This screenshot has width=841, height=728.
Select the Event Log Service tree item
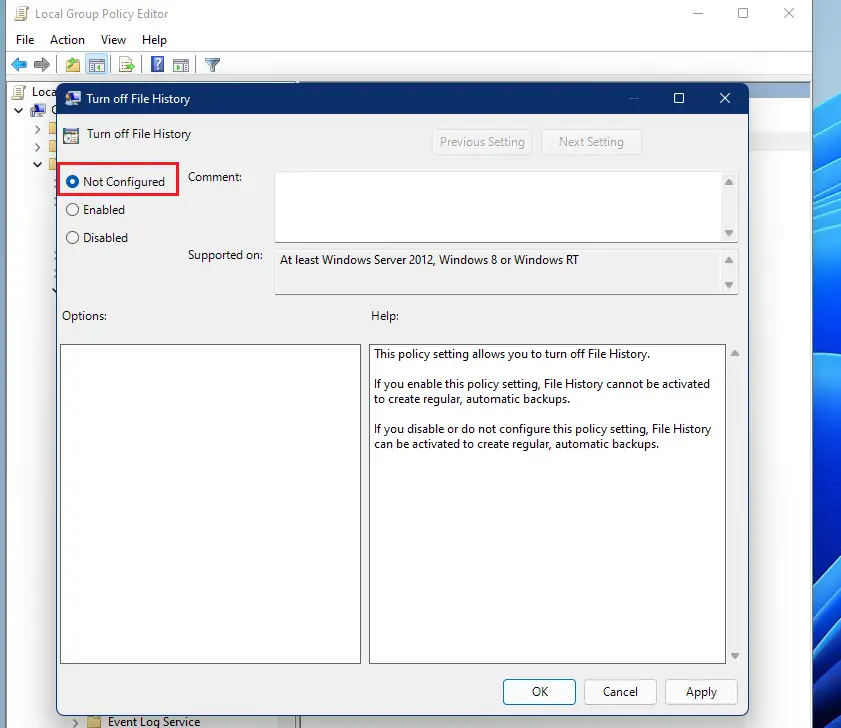point(153,722)
